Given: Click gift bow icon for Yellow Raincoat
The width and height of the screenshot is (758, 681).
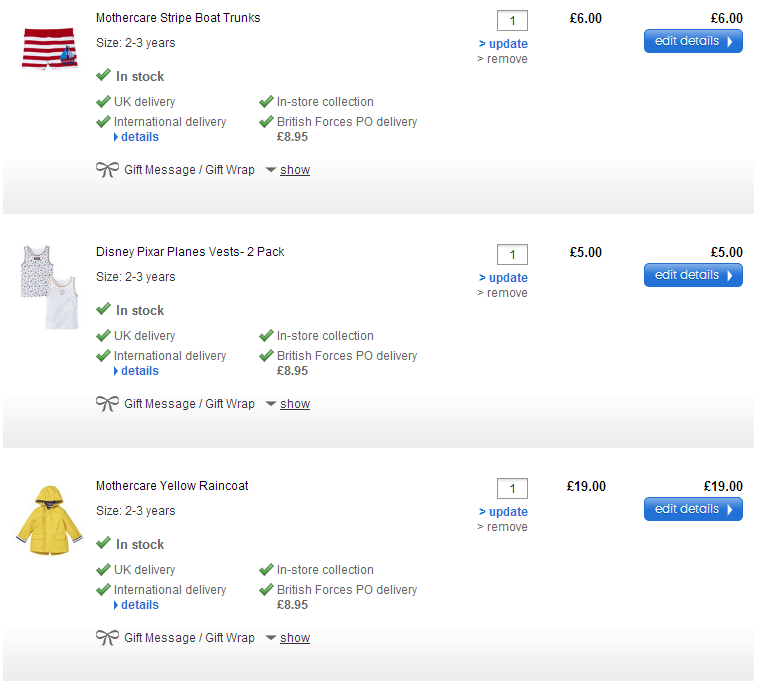Looking at the screenshot, I should (x=107, y=638).
